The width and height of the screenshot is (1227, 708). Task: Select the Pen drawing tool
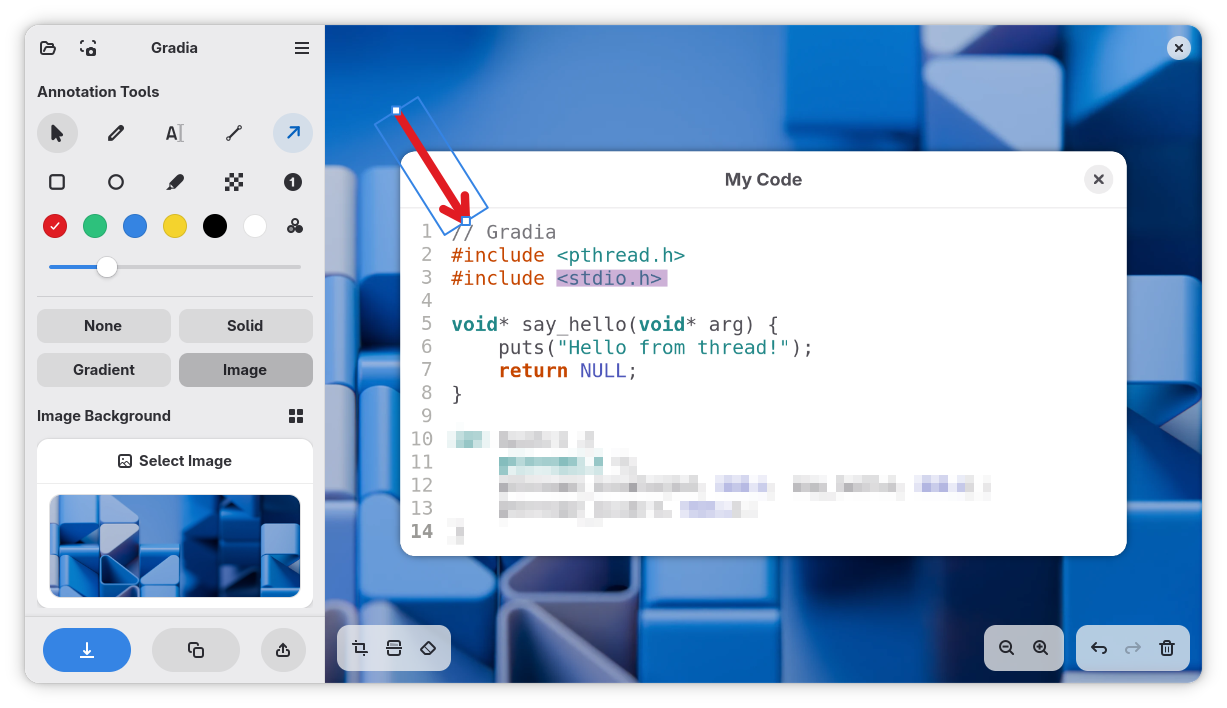(x=116, y=133)
